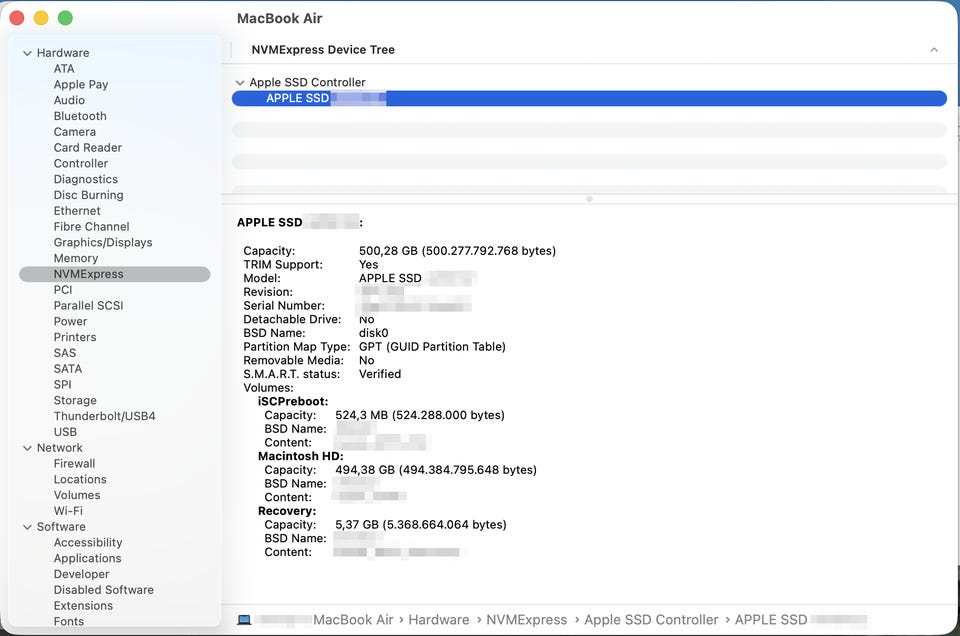Image resolution: width=960 pixels, height=636 pixels.
Task: Select Printers in the sidebar
Action: (x=75, y=337)
